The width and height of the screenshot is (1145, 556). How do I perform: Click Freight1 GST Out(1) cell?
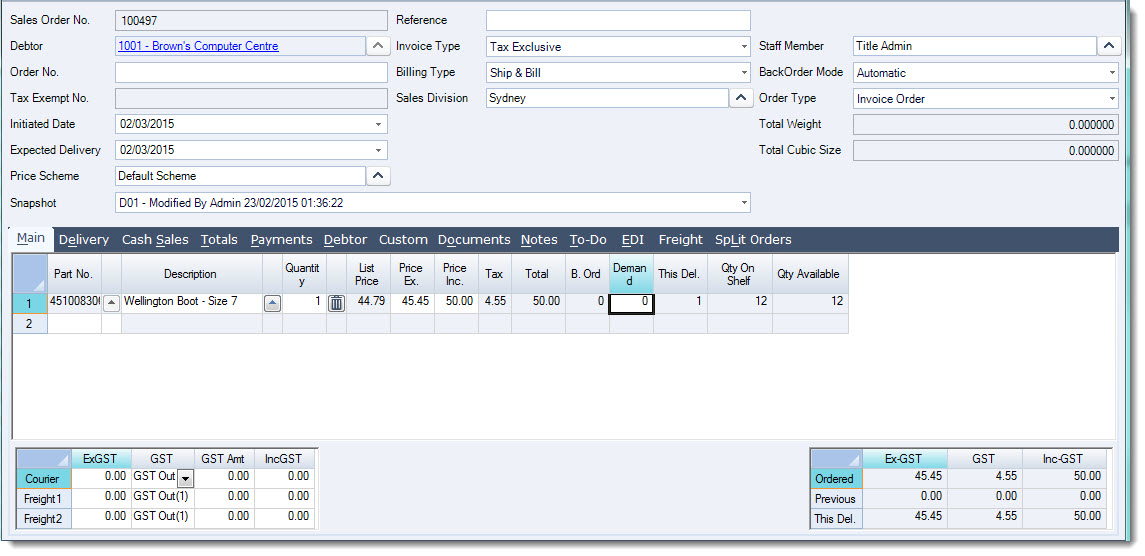(x=162, y=498)
